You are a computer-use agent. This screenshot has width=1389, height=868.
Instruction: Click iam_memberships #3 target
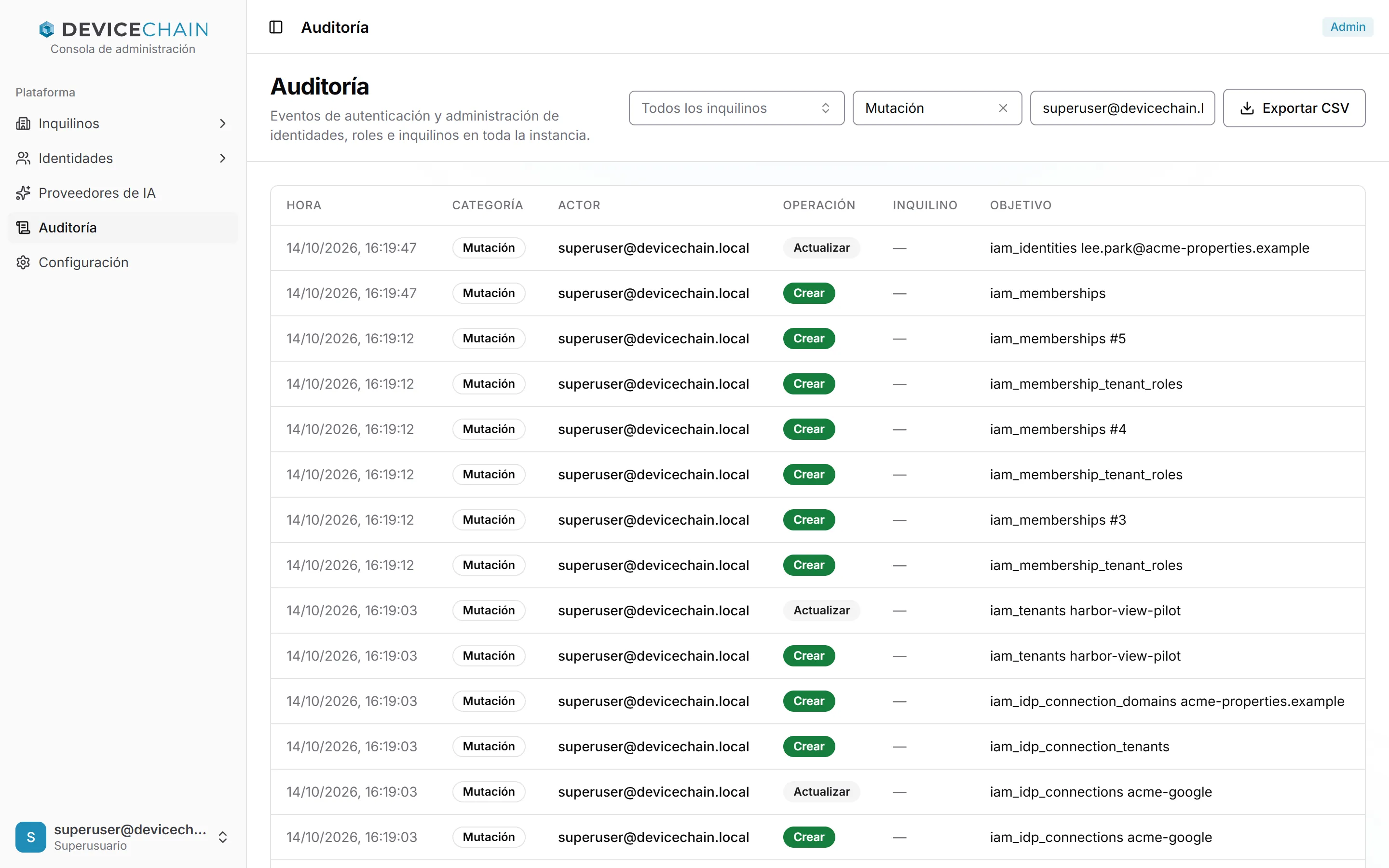(1057, 520)
